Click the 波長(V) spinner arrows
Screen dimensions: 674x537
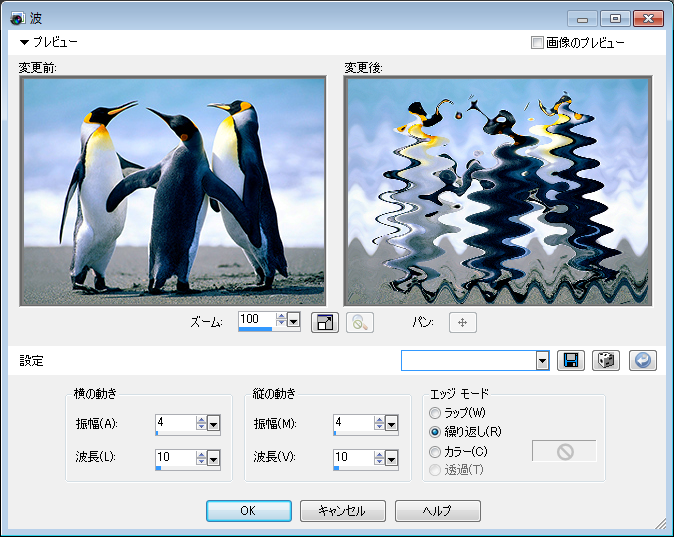pyautogui.click(x=379, y=457)
